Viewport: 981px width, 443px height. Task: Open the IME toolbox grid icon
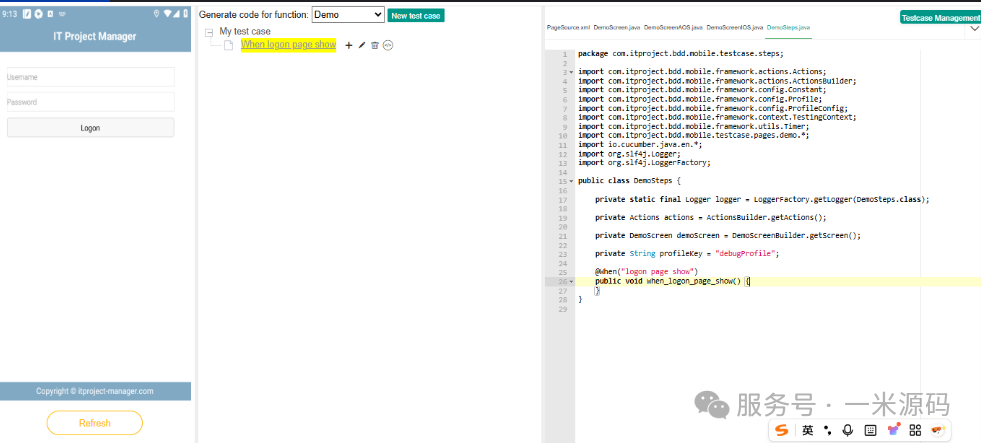(915, 430)
